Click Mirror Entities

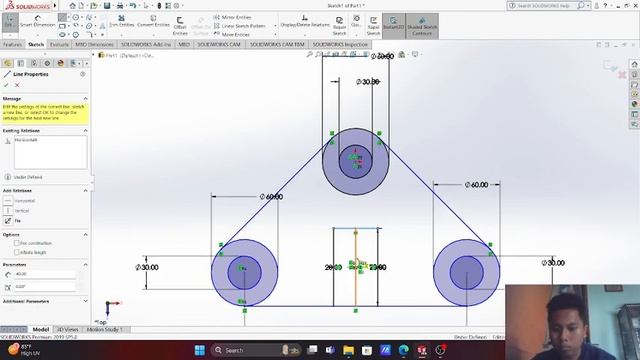pos(232,17)
